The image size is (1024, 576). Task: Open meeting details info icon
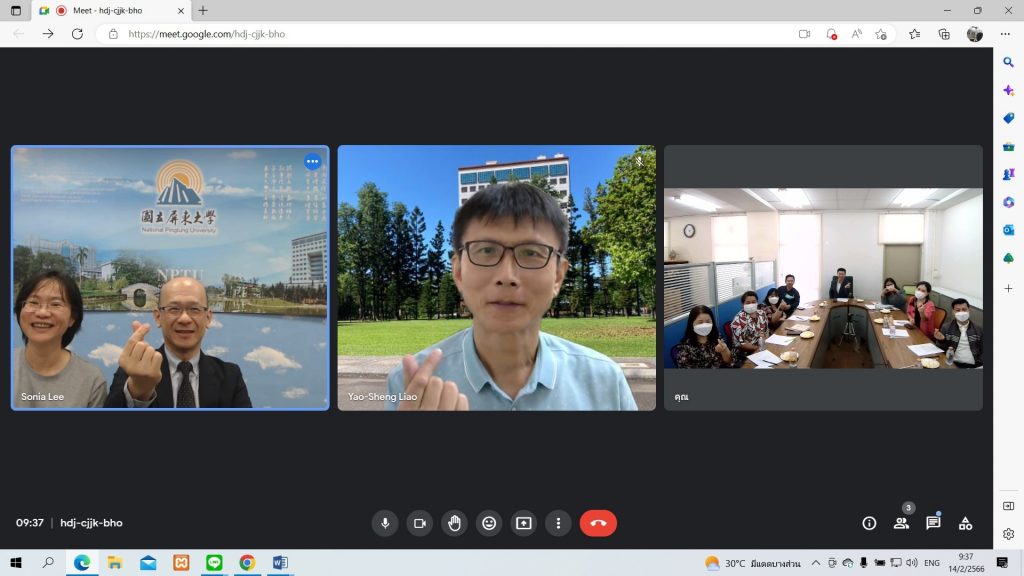tap(869, 523)
